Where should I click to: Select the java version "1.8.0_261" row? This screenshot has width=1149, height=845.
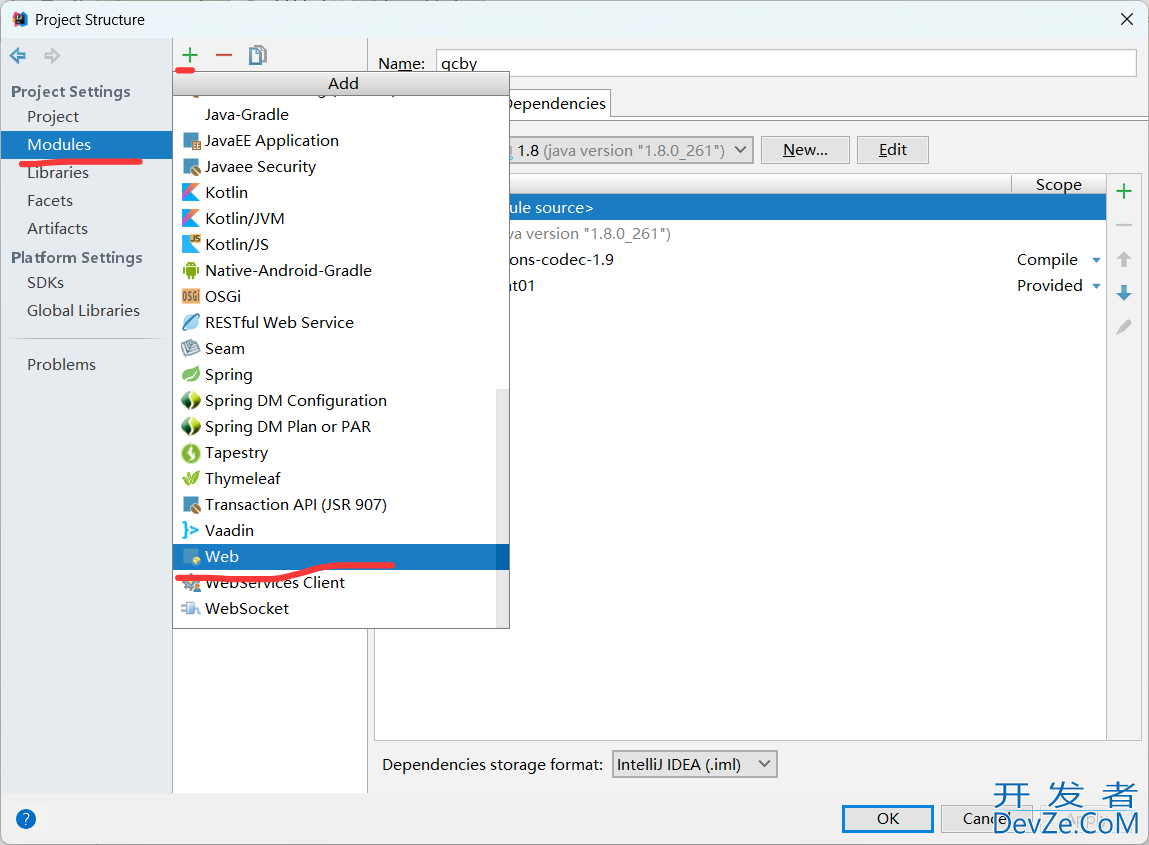coord(807,234)
